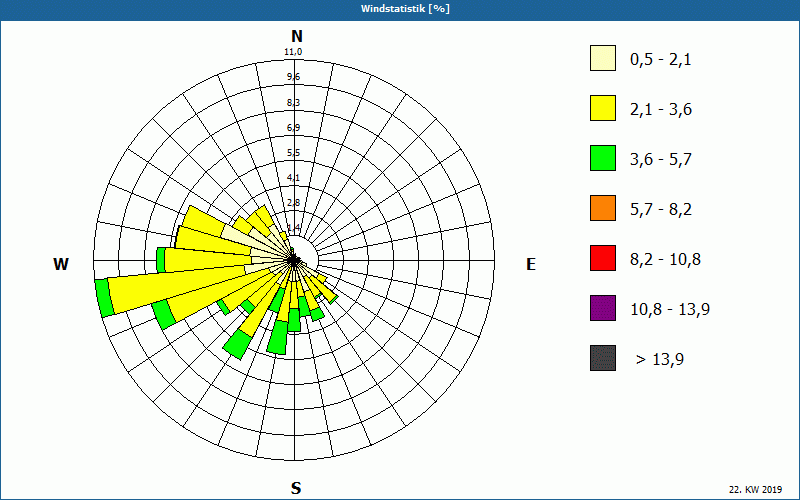The width and height of the screenshot is (800, 500).
Task: Click the legend label '3,6 - 5,7'
Action: click(661, 160)
